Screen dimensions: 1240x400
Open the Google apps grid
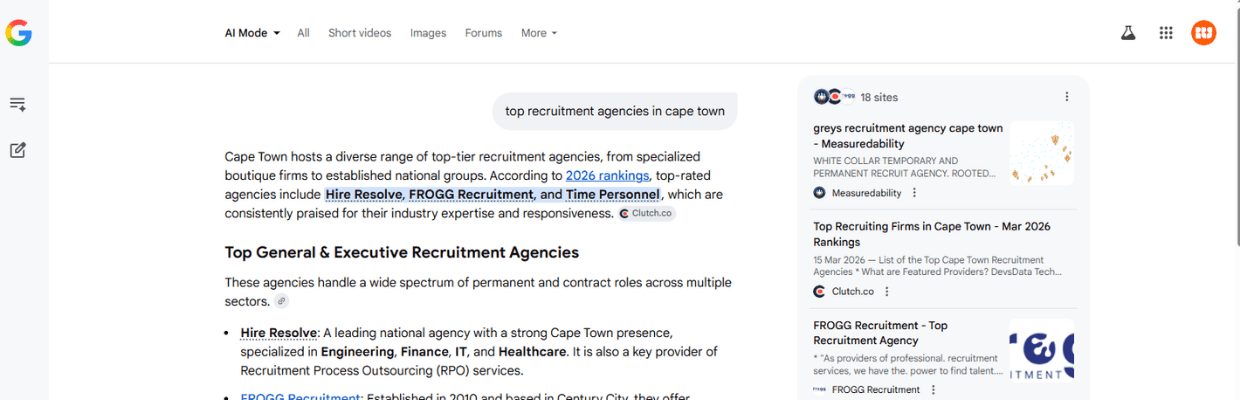pos(1165,33)
